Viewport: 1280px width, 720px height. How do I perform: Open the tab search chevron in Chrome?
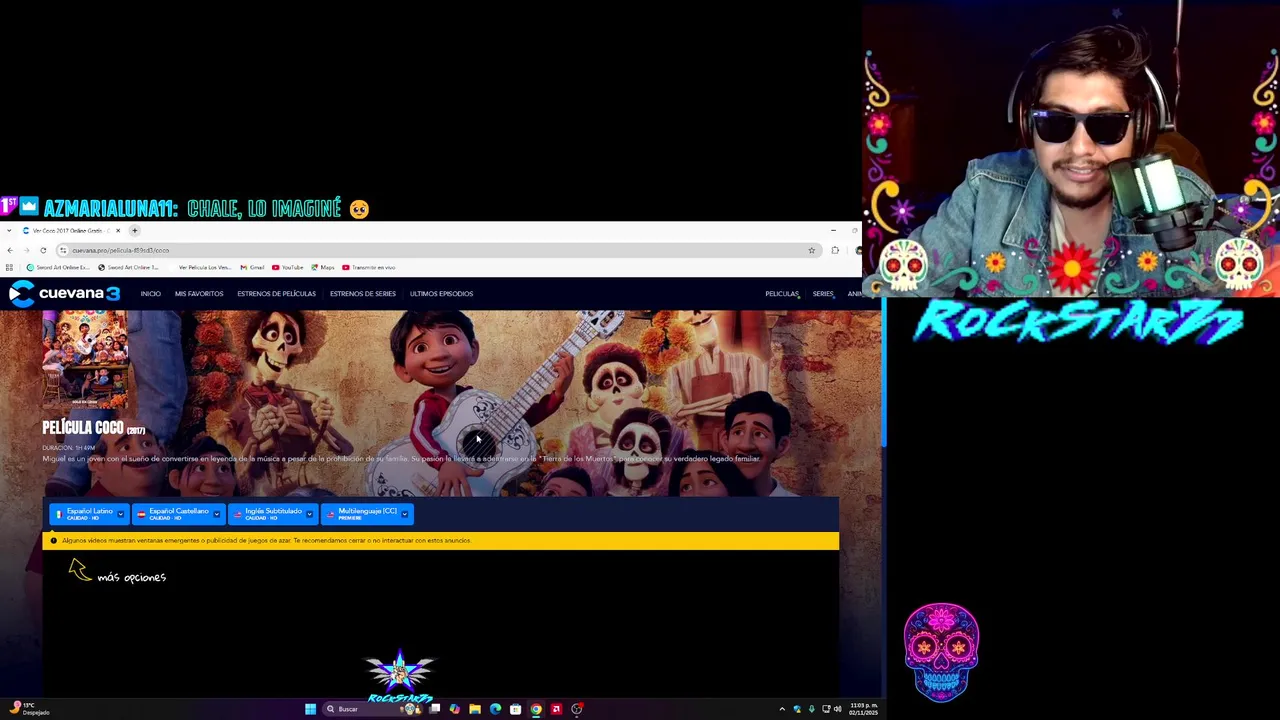click(x=9, y=231)
